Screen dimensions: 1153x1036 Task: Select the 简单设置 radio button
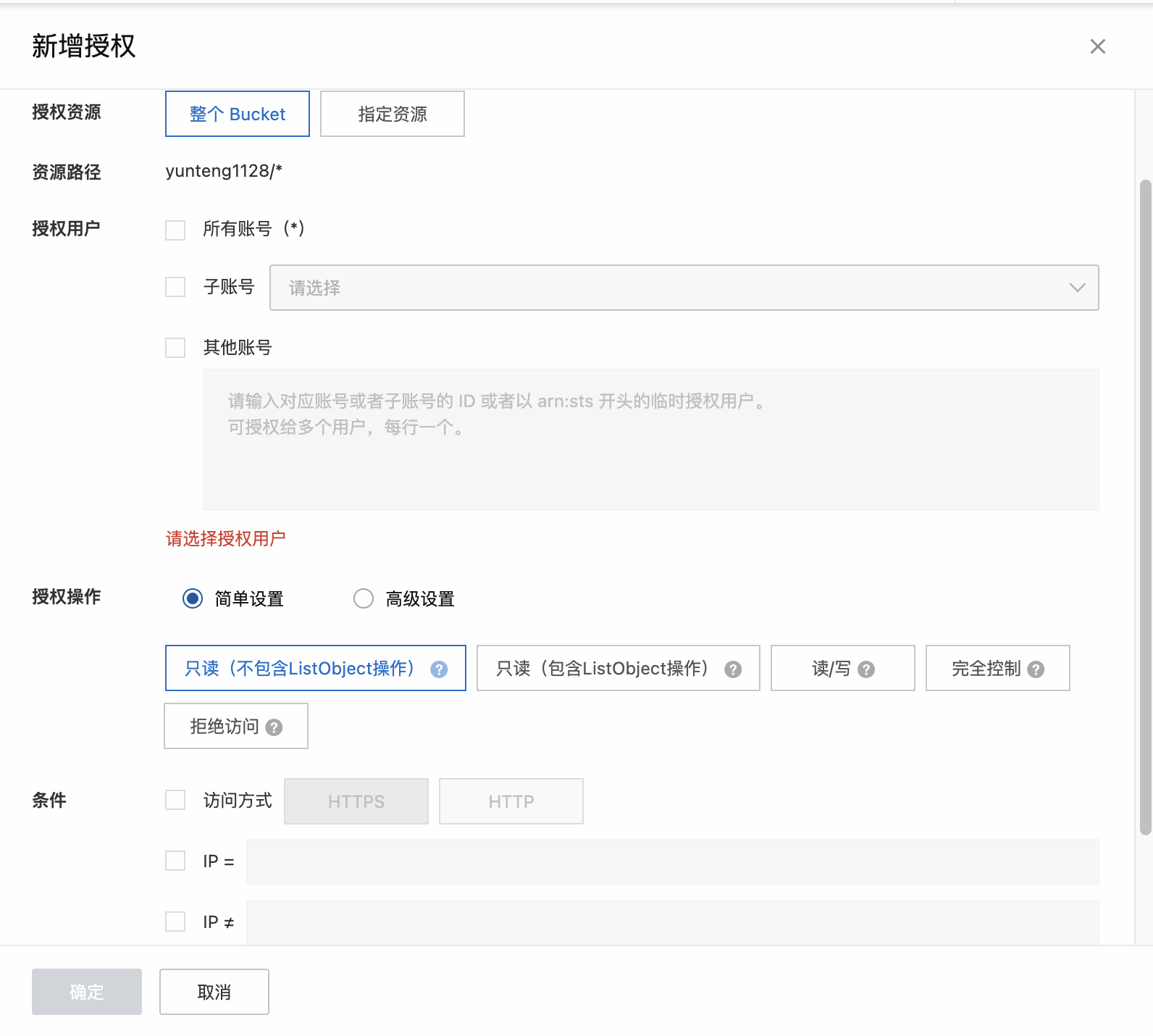pos(193,598)
